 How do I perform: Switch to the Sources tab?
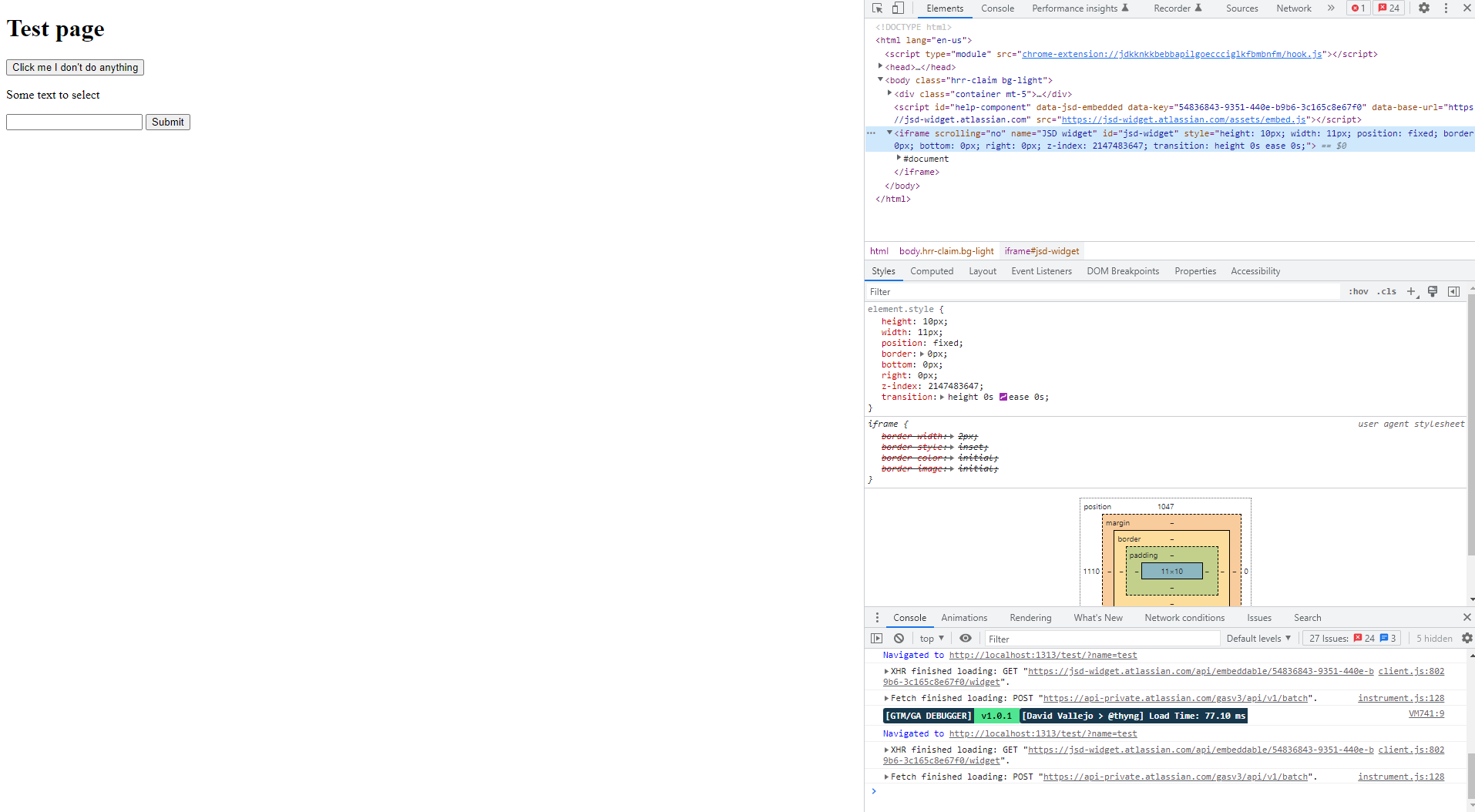[x=1241, y=8]
